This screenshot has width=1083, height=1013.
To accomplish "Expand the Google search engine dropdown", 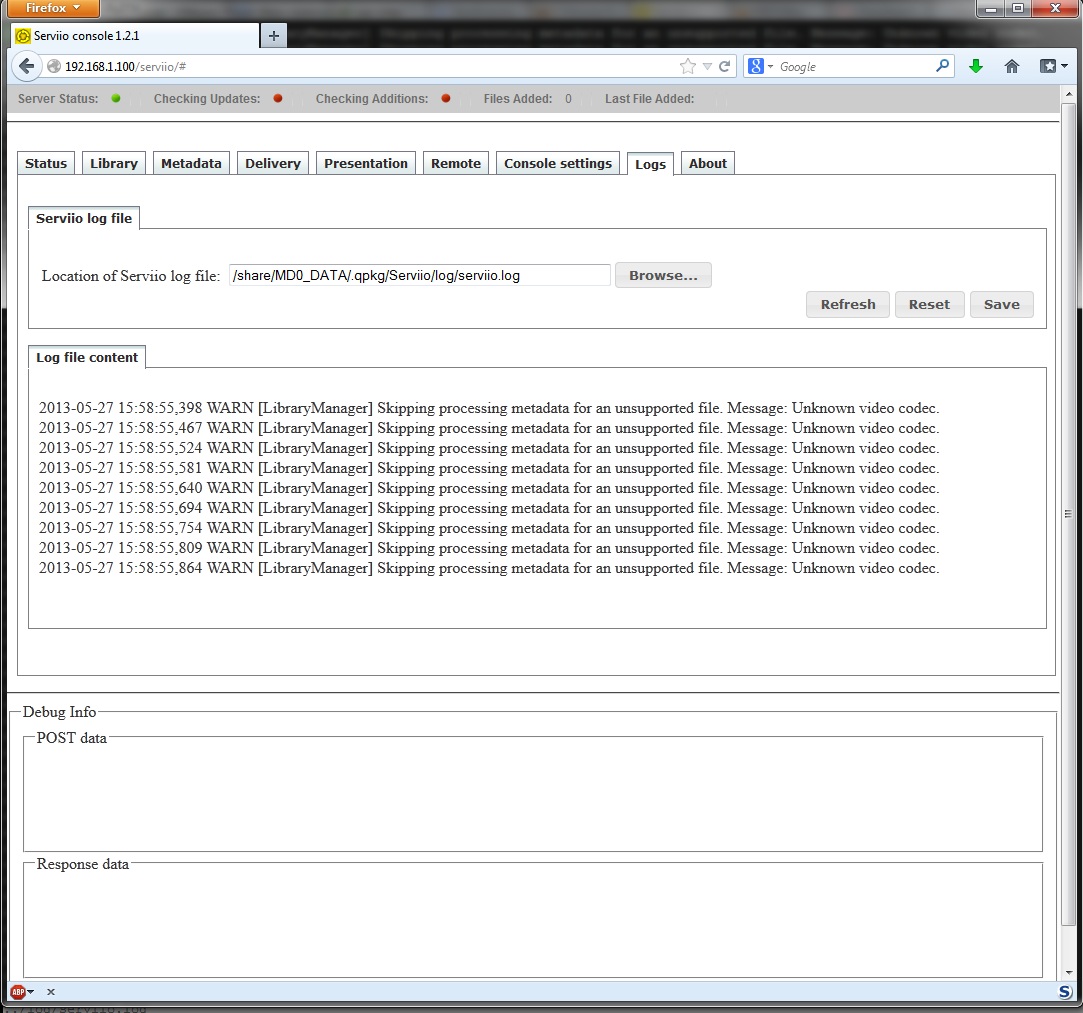I will click(x=761, y=66).
